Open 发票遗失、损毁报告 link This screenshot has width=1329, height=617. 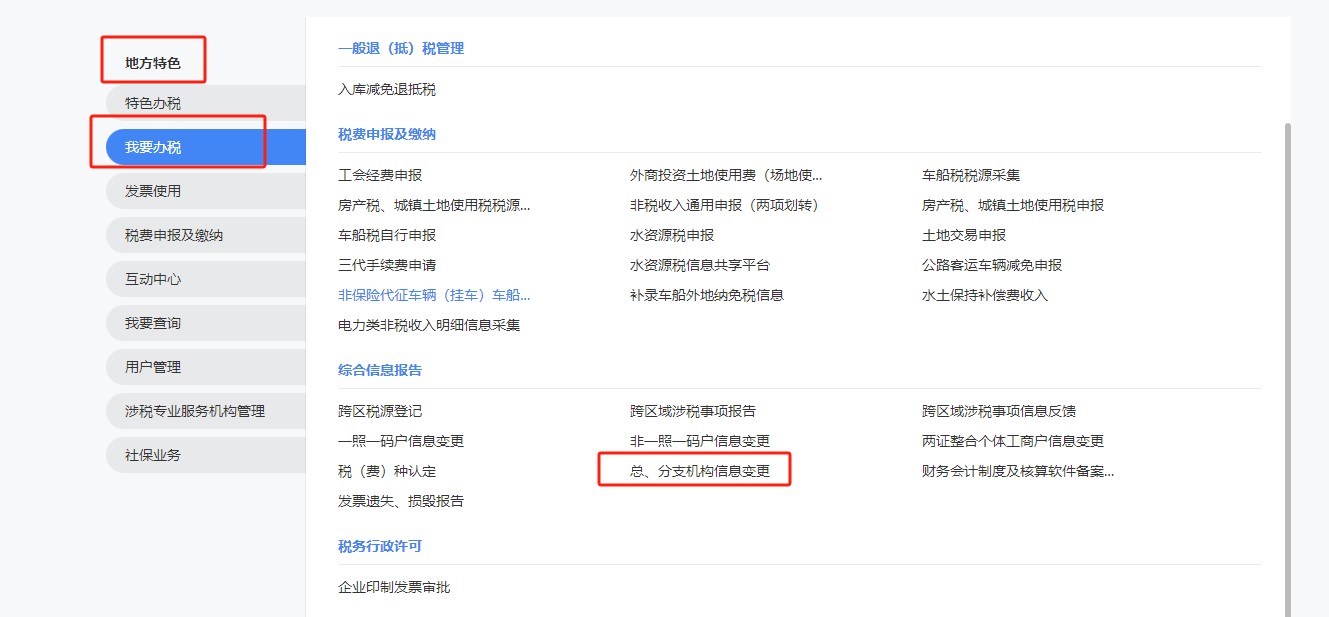(401, 501)
